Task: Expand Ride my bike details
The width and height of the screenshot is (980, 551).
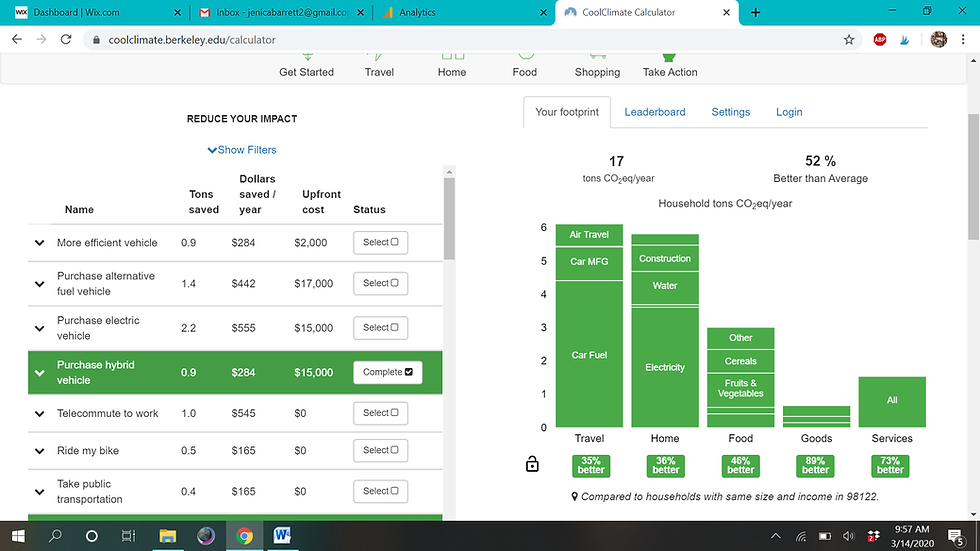Action: point(39,450)
